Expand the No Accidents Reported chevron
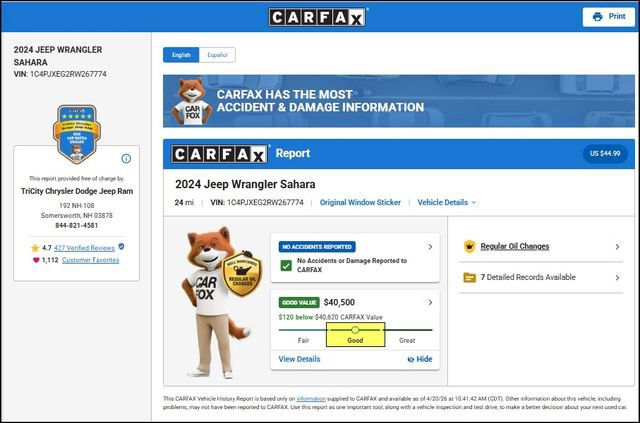 (x=430, y=247)
